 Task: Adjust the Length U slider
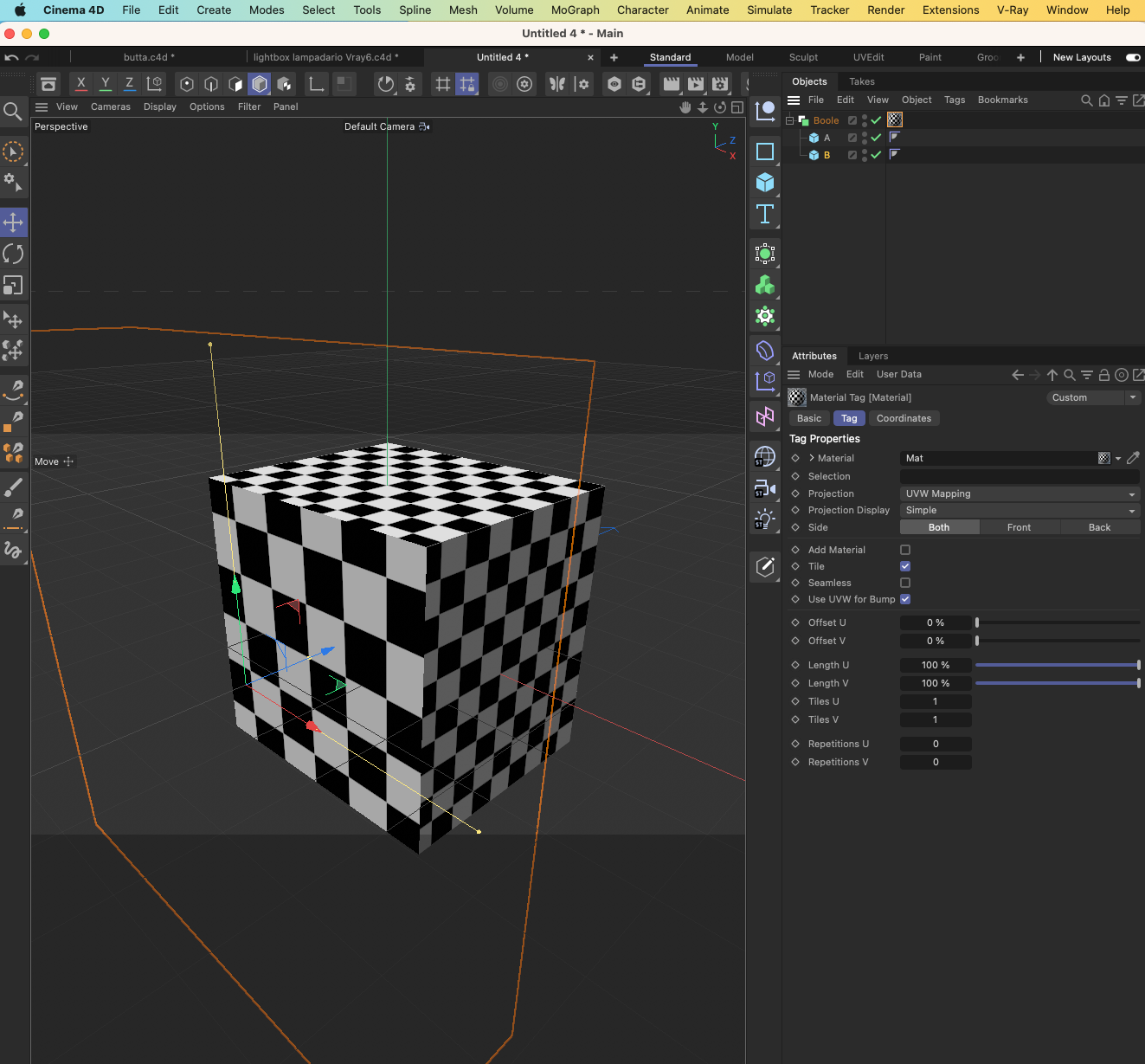tap(1056, 665)
